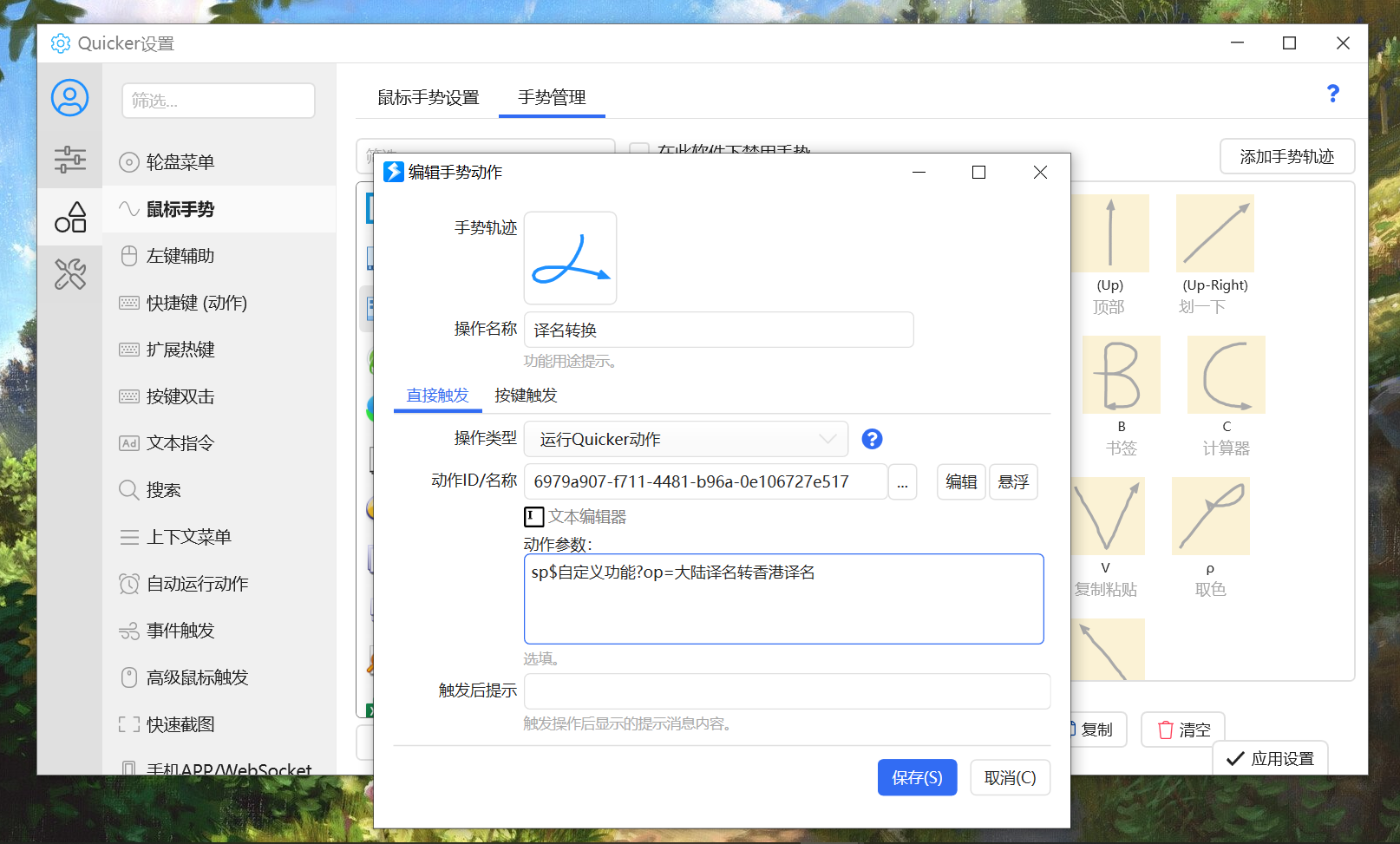Click the 悬浮 button
Screen dimensions: 1400x844
pos(1013,482)
